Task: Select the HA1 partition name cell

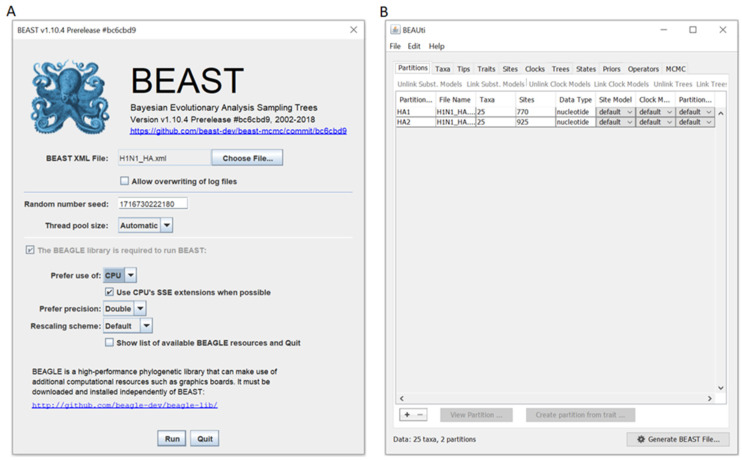Action: coord(415,112)
